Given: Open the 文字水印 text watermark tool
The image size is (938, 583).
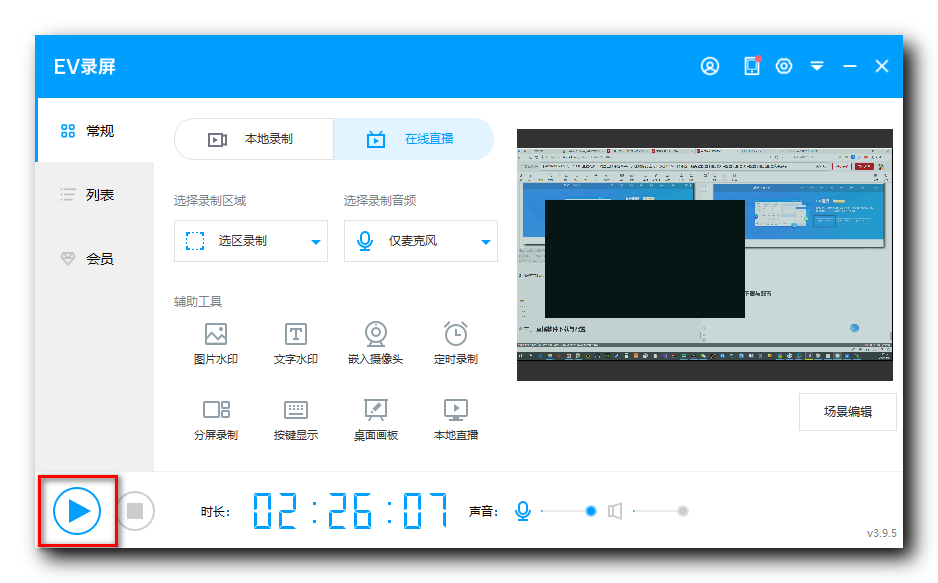Looking at the screenshot, I should [x=296, y=342].
